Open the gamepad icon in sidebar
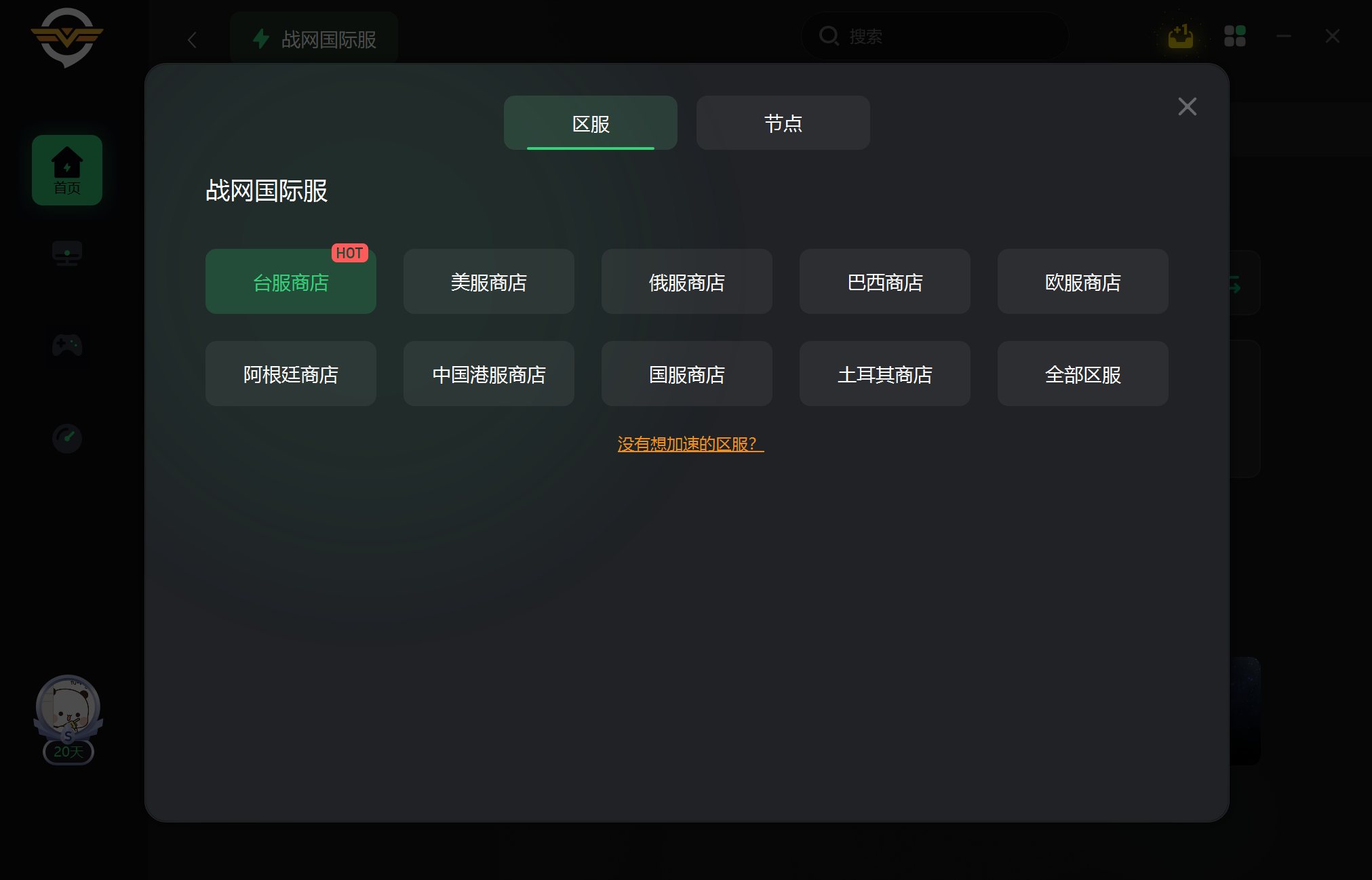The height and width of the screenshot is (880, 1372). pyautogui.click(x=67, y=345)
